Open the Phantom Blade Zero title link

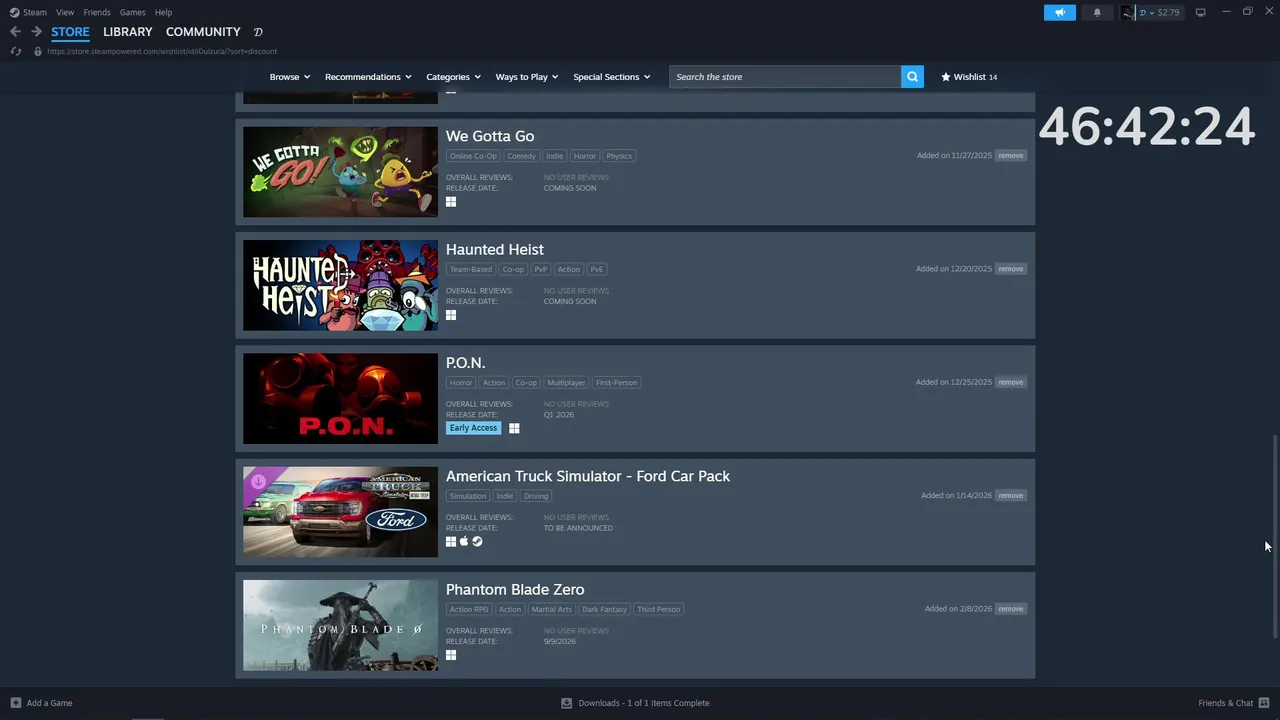pos(515,589)
